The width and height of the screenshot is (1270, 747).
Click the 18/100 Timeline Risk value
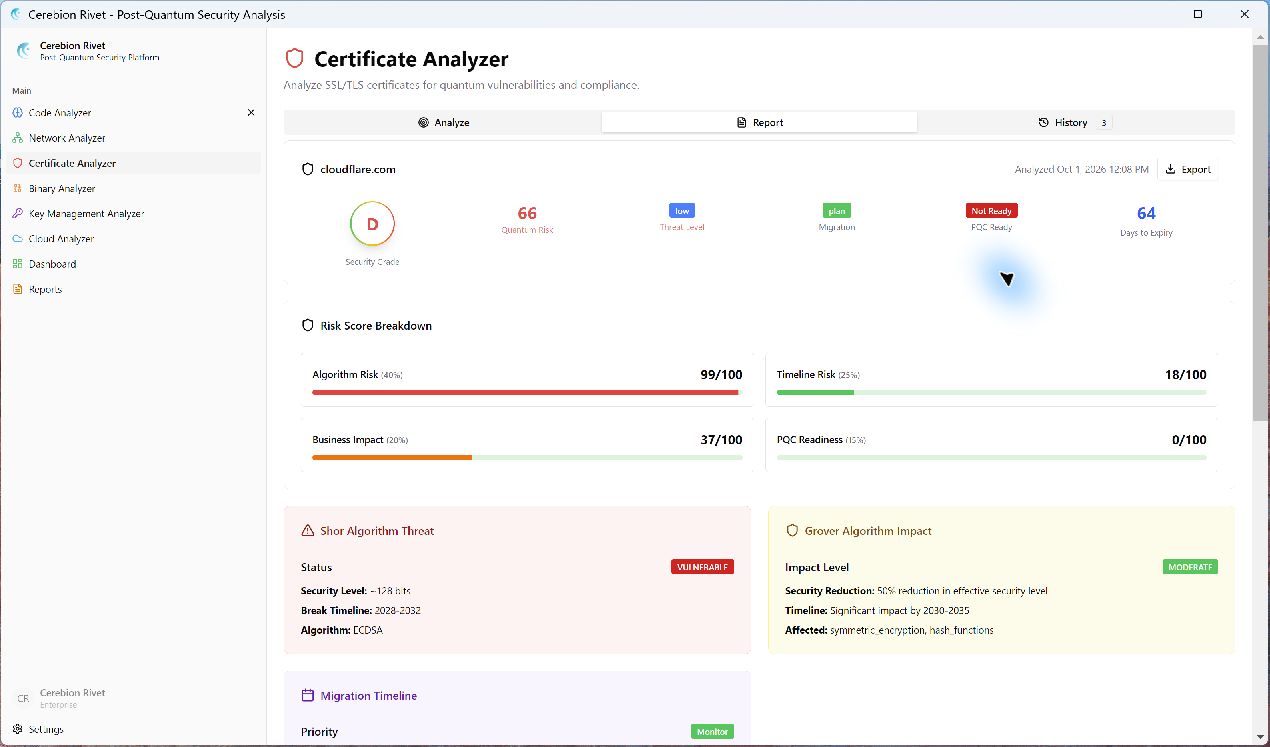coord(1186,375)
